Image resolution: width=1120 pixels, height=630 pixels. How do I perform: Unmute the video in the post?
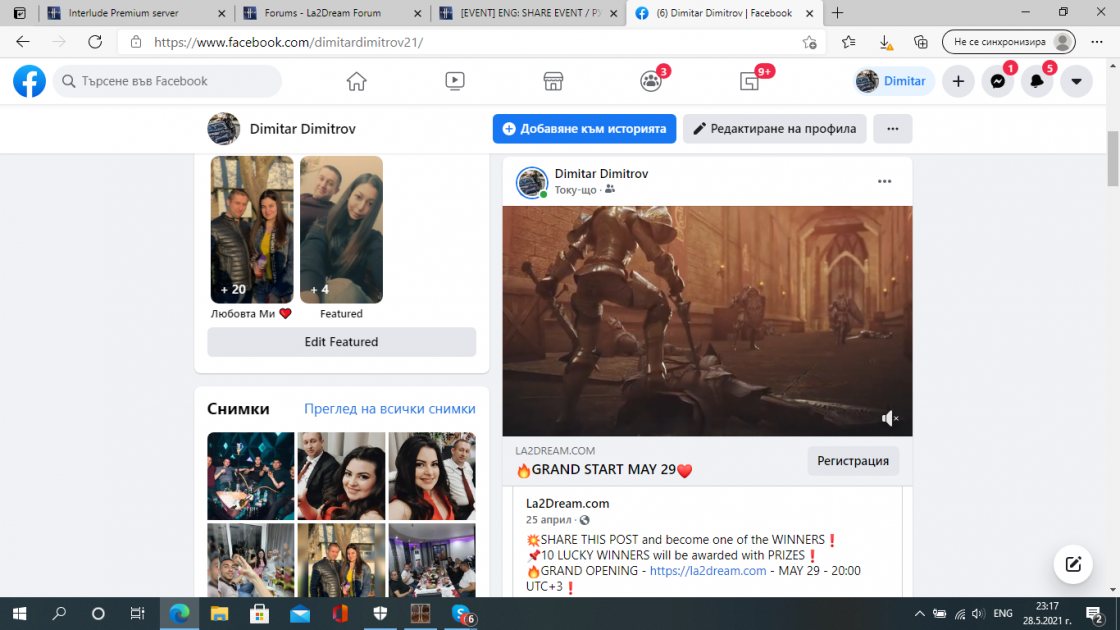[889, 418]
